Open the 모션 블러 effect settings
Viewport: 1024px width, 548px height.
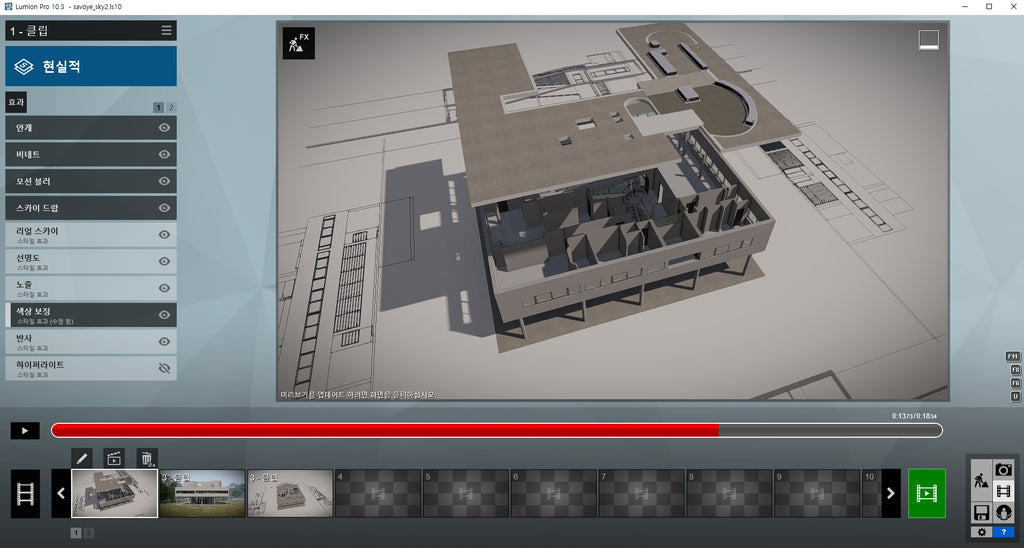tap(91, 181)
